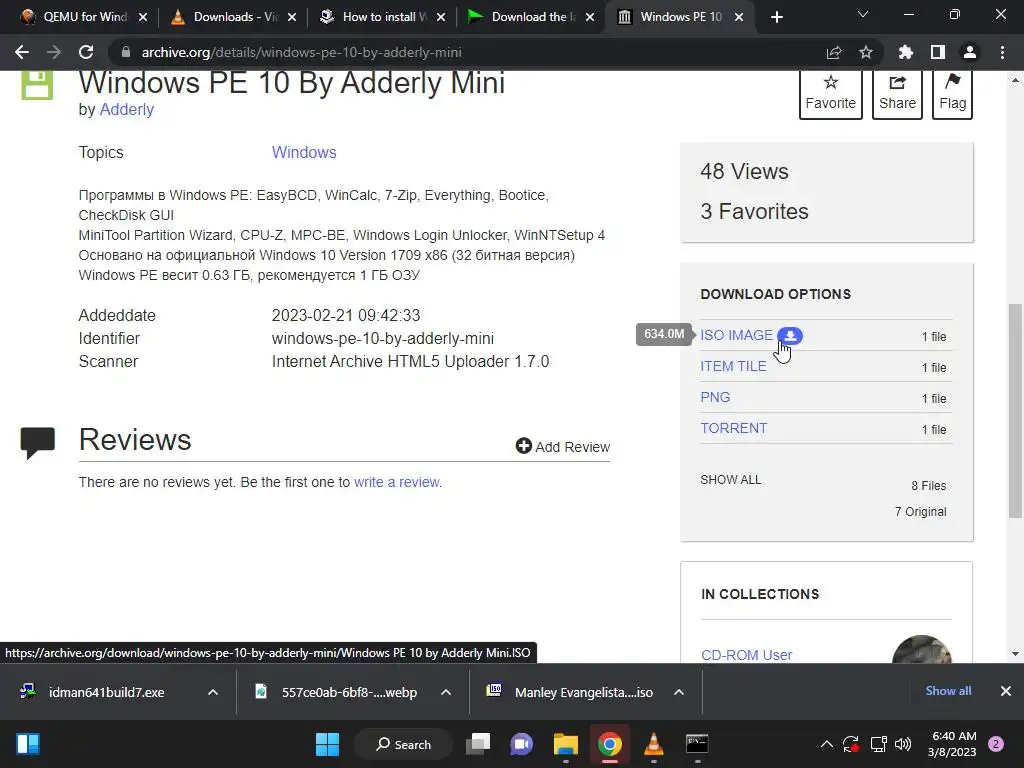This screenshot has height=768, width=1024.
Task: Toggle Chrome side panel
Action: pyautogui.click(x=938, y=52)
